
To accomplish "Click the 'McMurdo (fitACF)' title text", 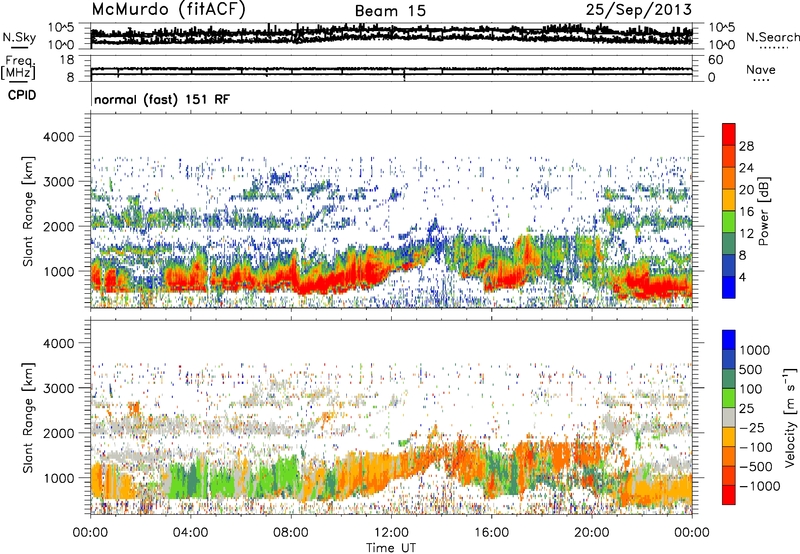I will (x=168, y=10).
